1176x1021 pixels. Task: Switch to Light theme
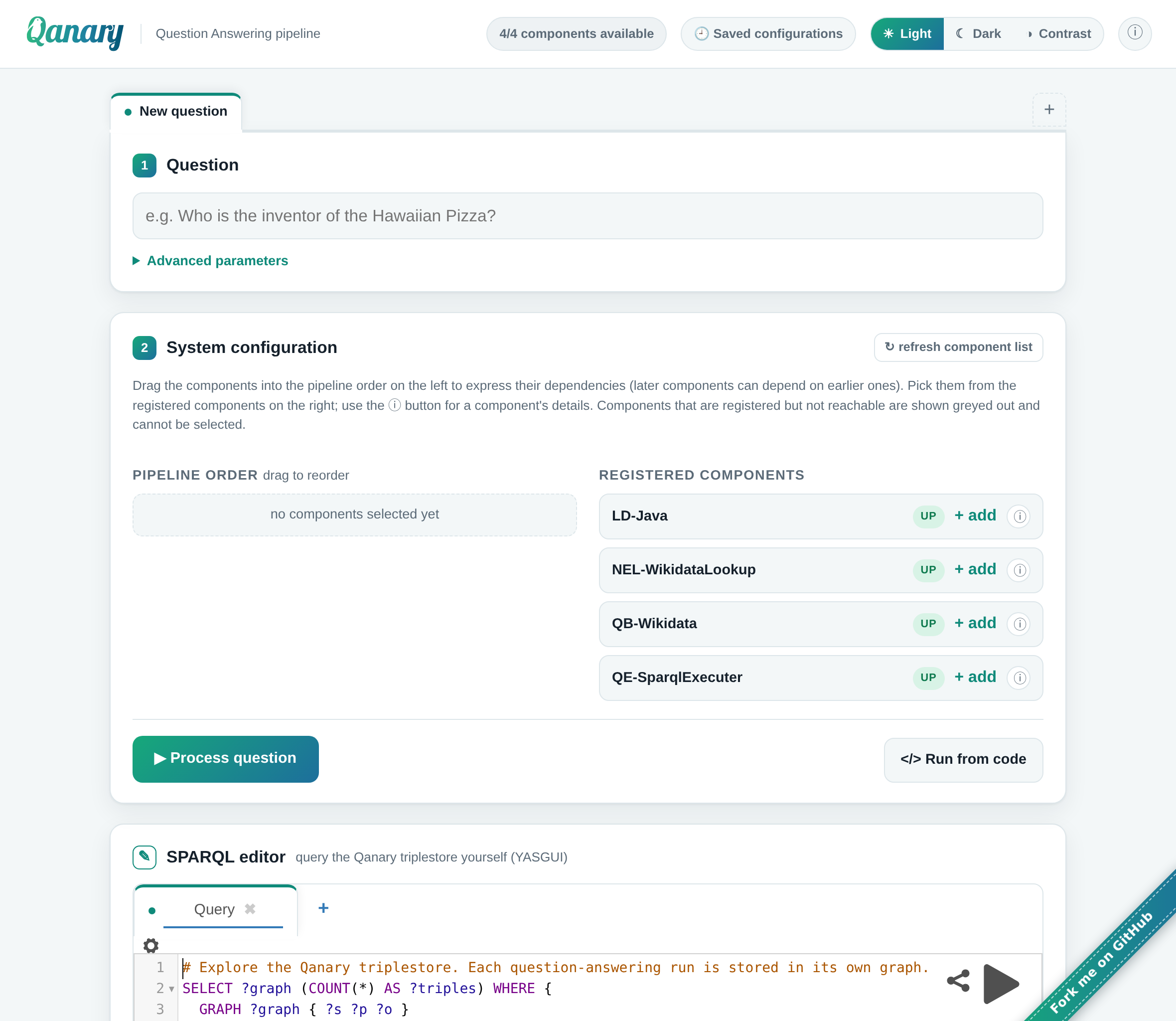907,33
